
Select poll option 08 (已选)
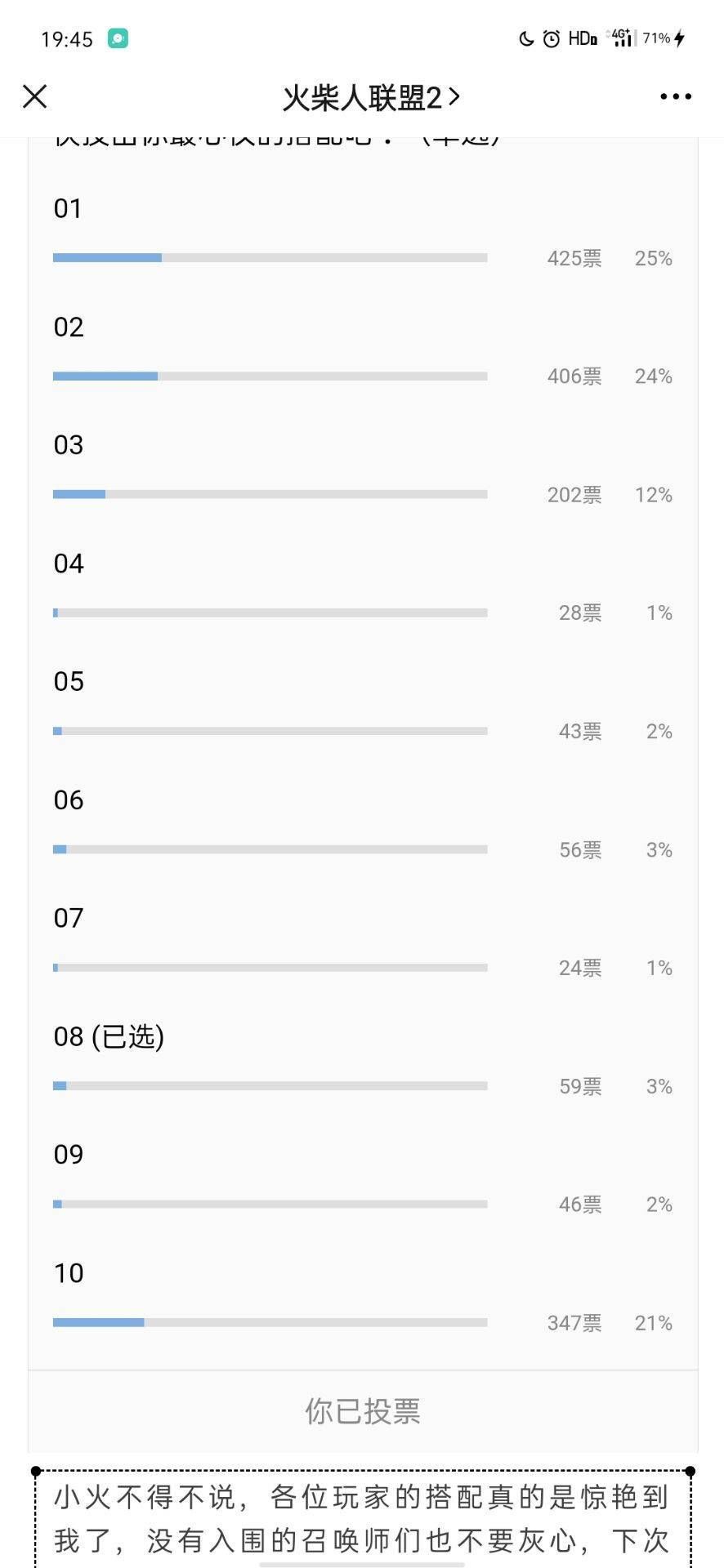click(x=109, y=1037)
